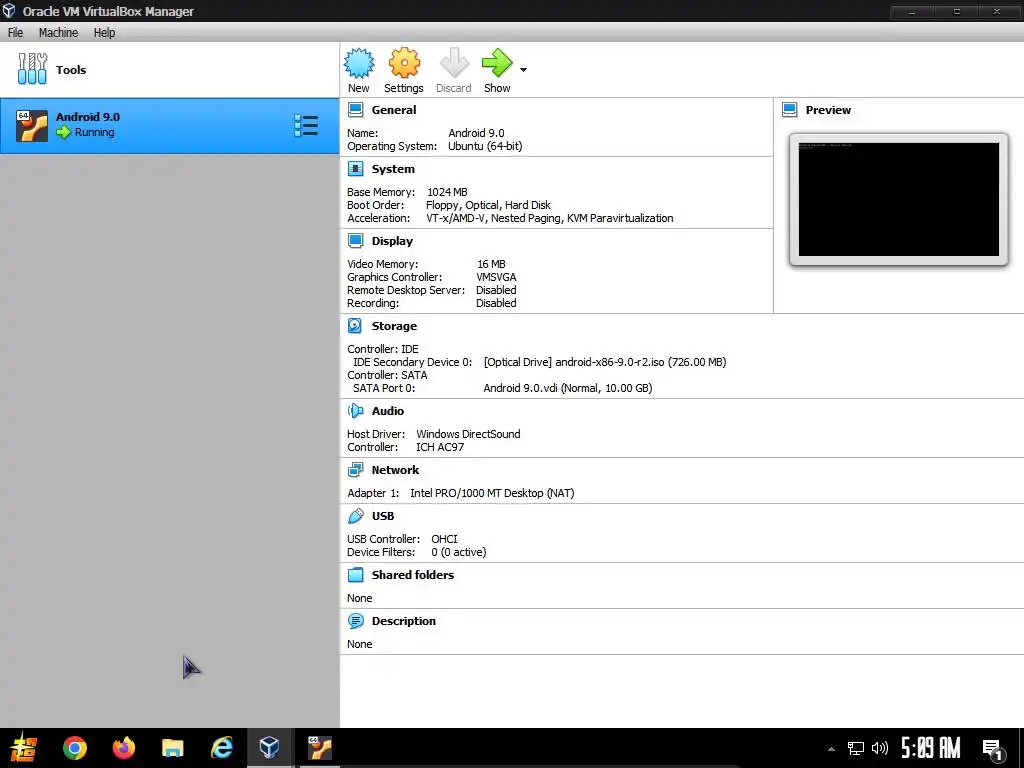Viewport: 1024px width, 768px height.
Task: Click the Recording Disabled value
Action: pos(496,303)
